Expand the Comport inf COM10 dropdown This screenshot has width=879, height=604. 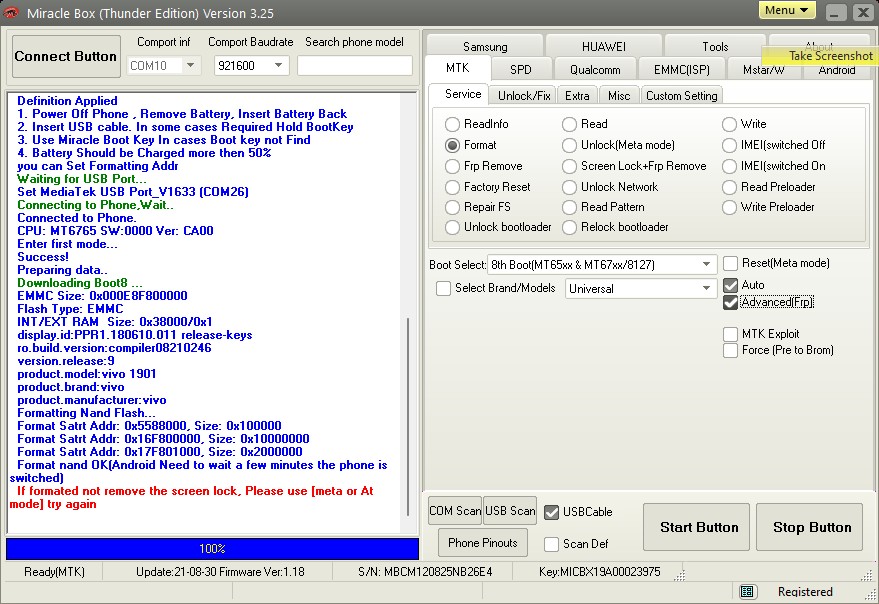[x=191, y=65]
